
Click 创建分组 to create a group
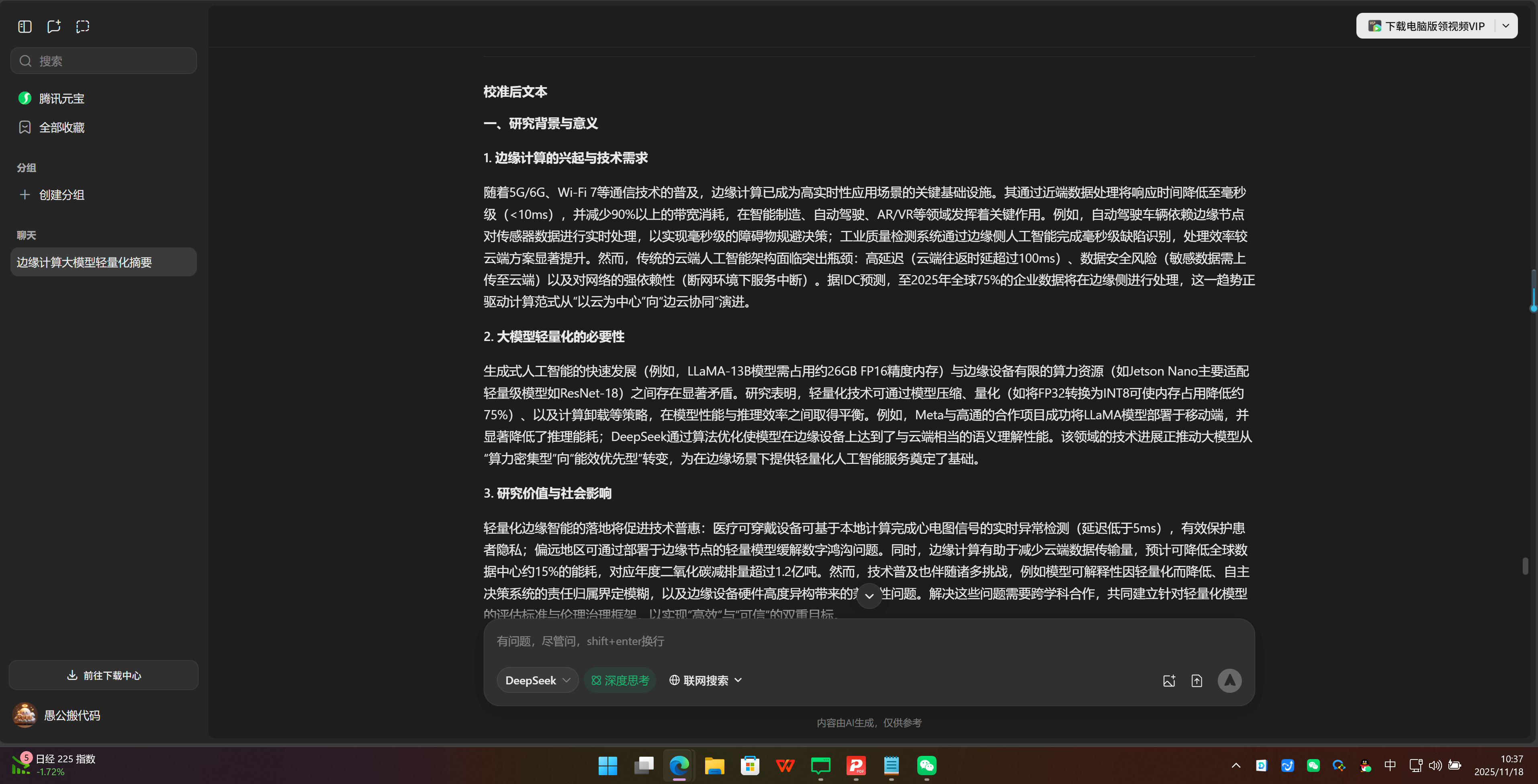tap(61, 194)
